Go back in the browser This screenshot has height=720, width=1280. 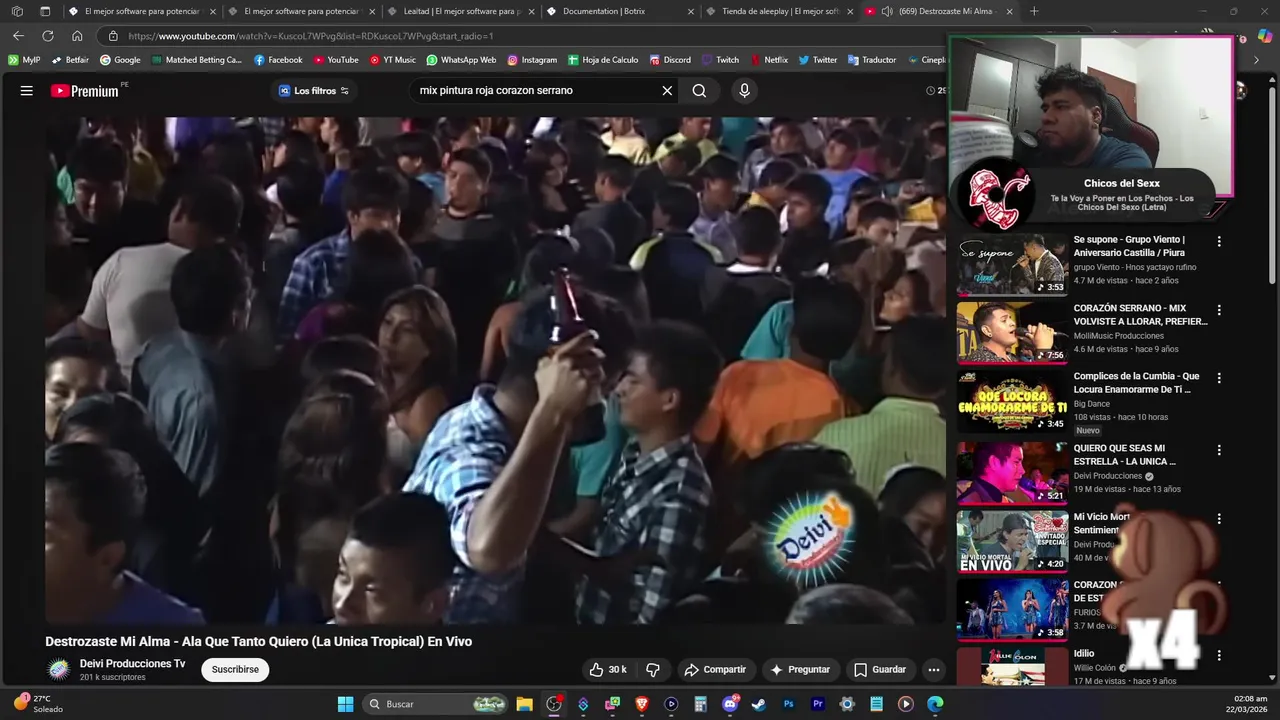(x=18, y=36)
